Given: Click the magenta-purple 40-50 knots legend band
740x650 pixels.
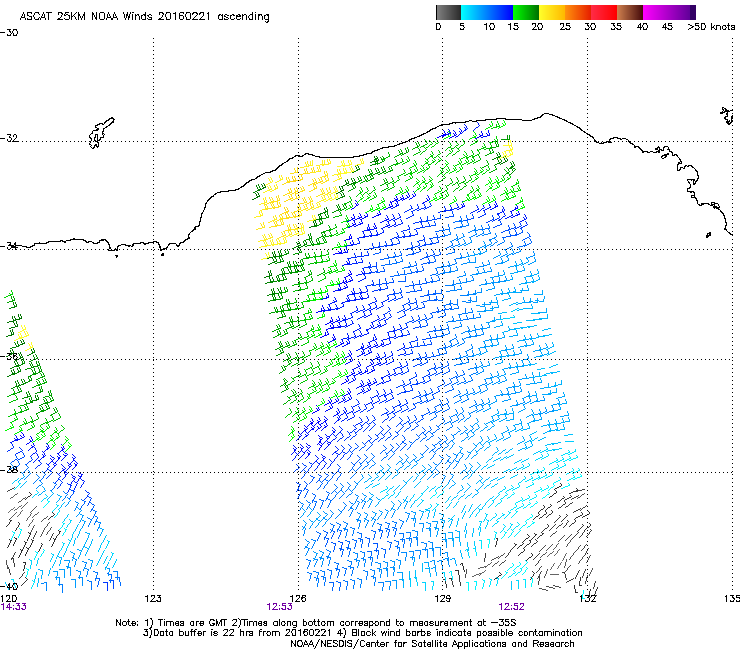Looking at the screenshot, I should [x=669, y=12].
